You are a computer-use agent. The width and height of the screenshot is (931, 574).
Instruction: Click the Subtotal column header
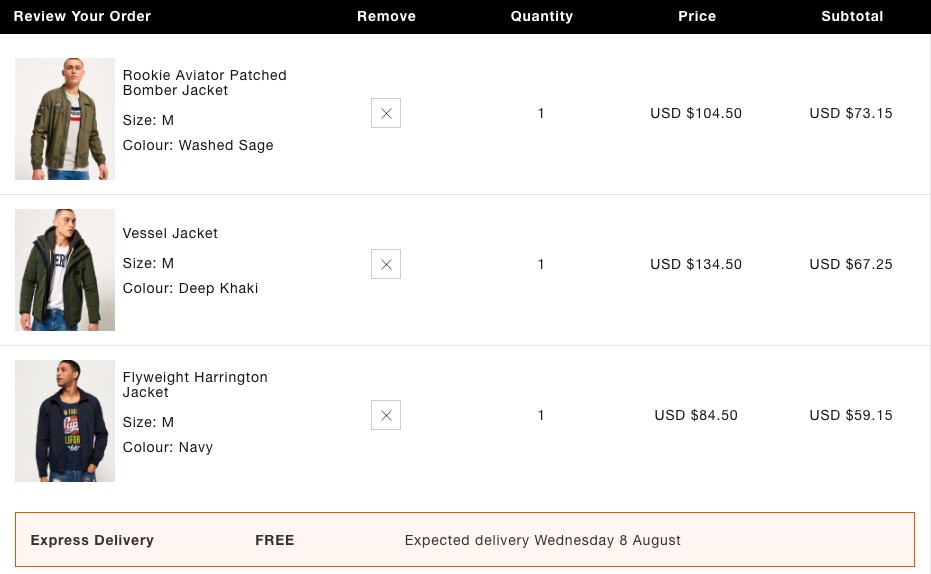point(852,16)
